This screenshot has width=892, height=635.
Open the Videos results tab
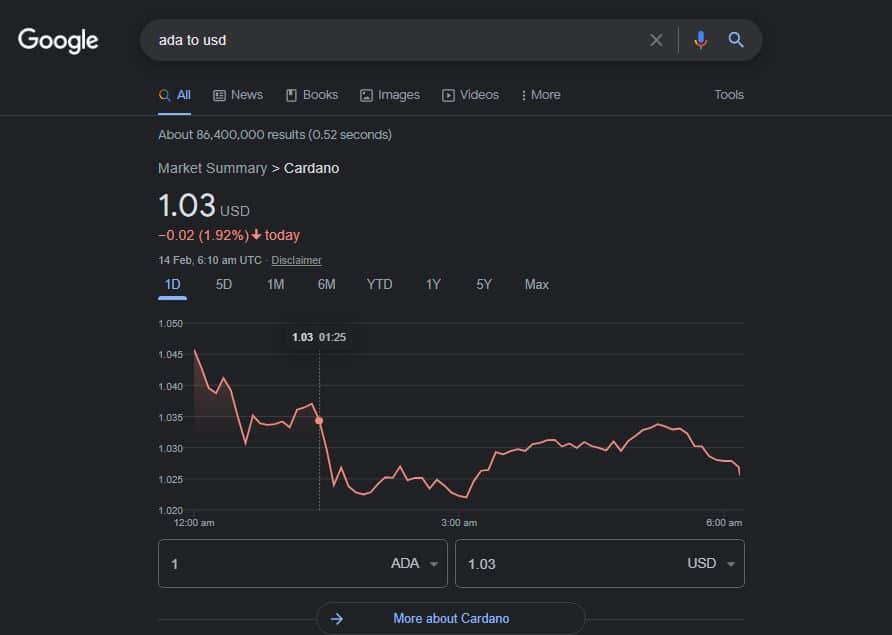pos(470,95)
